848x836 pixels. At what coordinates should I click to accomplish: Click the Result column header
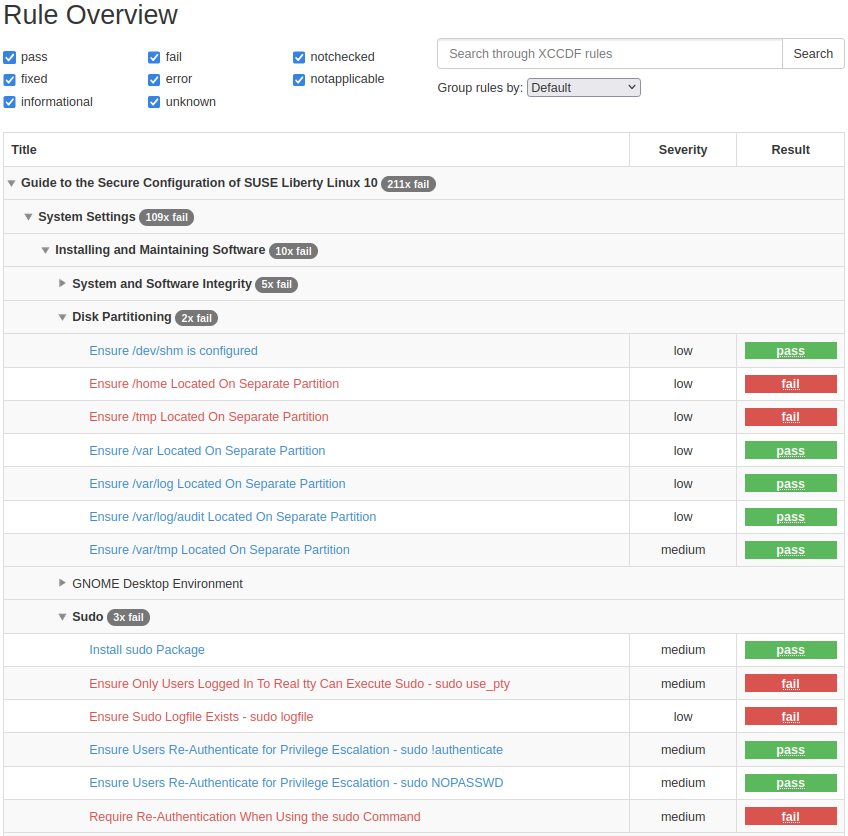(790, 150)
